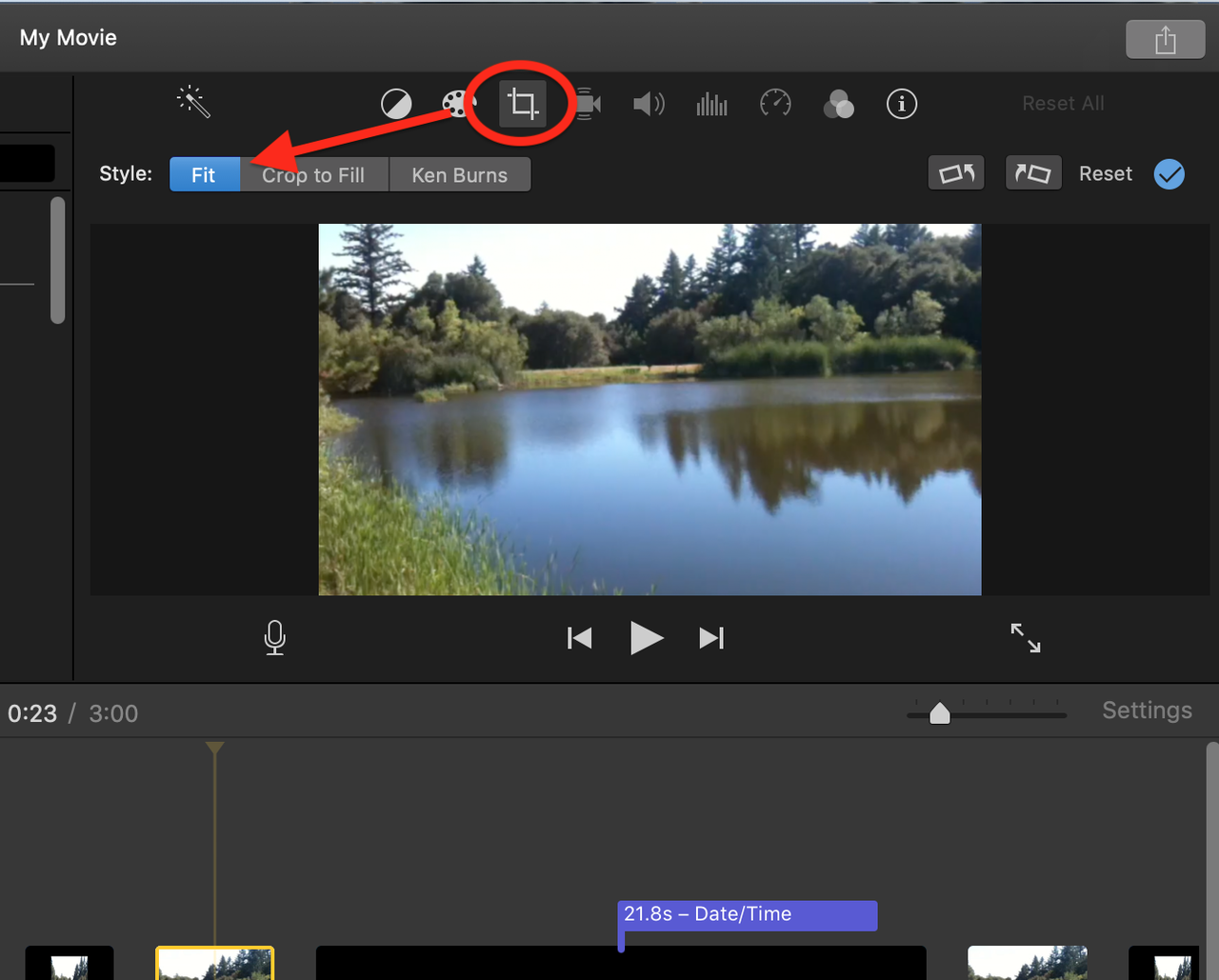Open the Color Correction palette
This screenshot has height=980, width=1219.
(458, 104)
